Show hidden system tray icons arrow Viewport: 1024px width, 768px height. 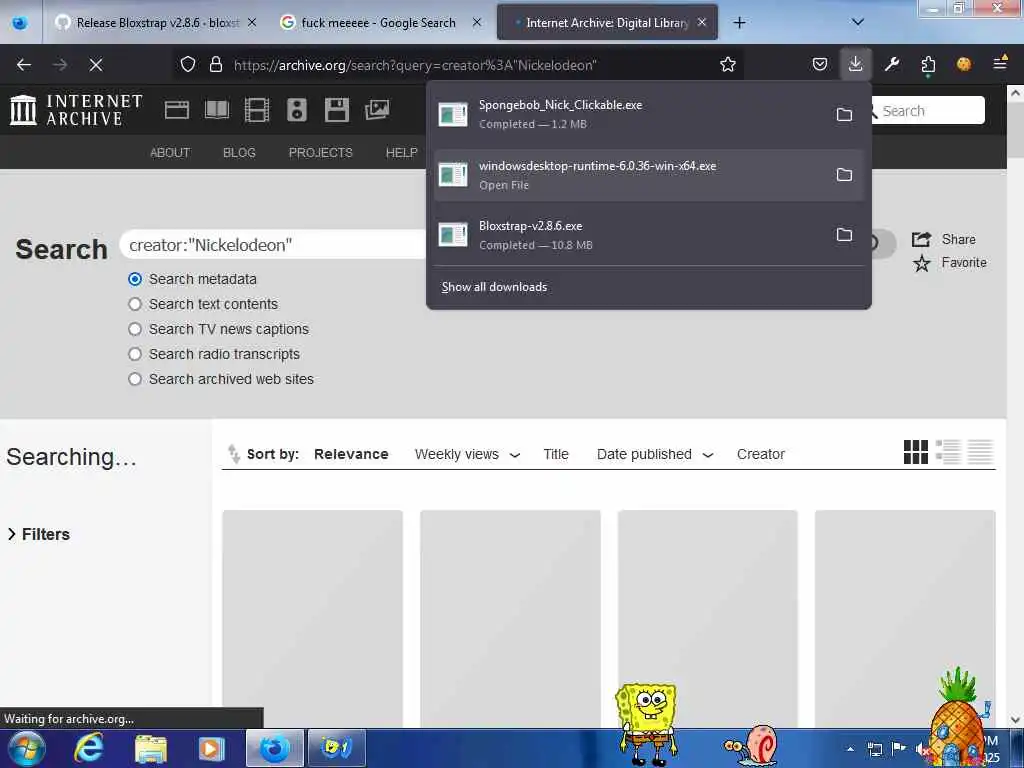[850, 749]
